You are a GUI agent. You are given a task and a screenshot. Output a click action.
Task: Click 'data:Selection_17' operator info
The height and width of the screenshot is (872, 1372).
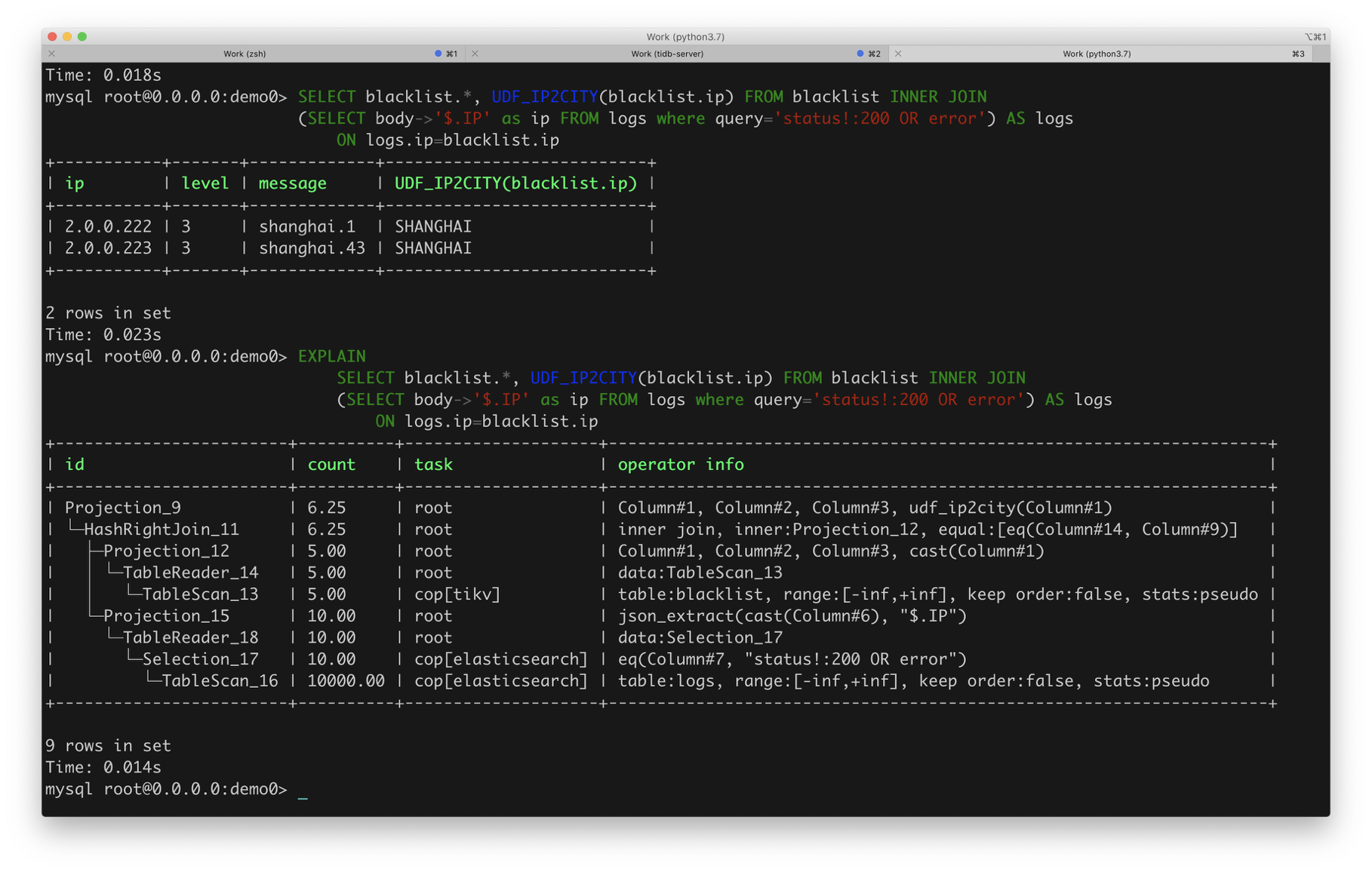pos(700,637)
